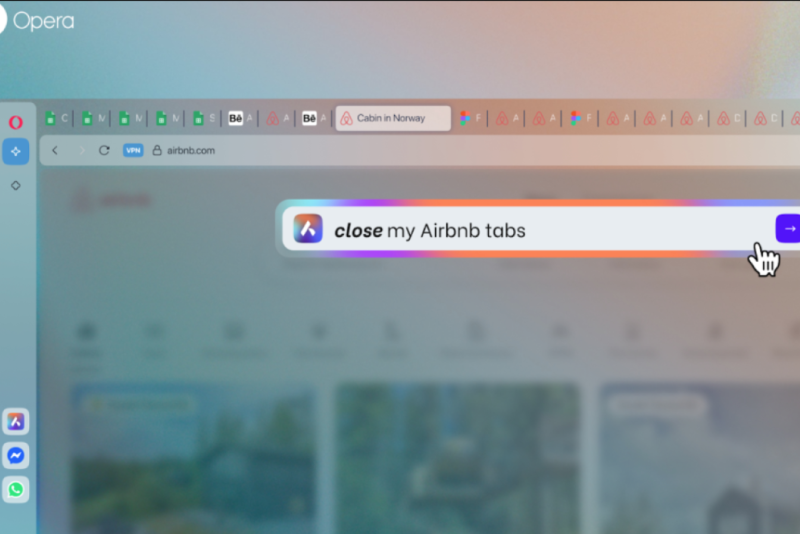Reload the current page
Viewport: 800px width, 534px height.
pyautogui.click(x=104, y=150)
